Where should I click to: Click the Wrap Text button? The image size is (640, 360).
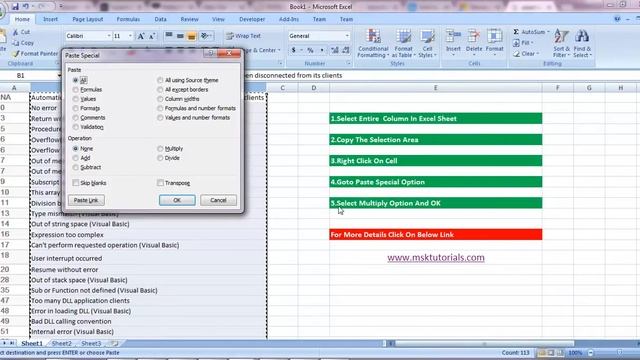coord(244,36)
